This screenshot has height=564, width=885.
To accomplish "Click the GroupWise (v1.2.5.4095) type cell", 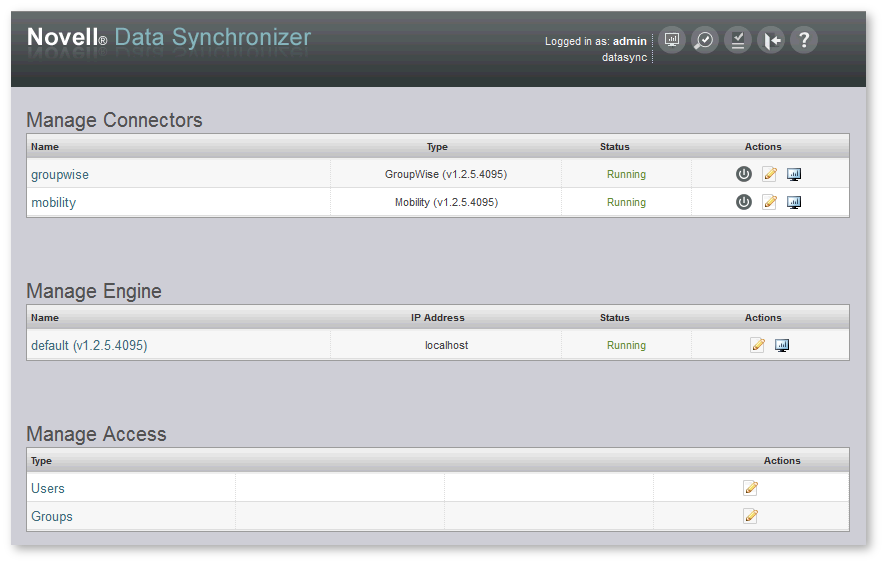I will (446, 174).
